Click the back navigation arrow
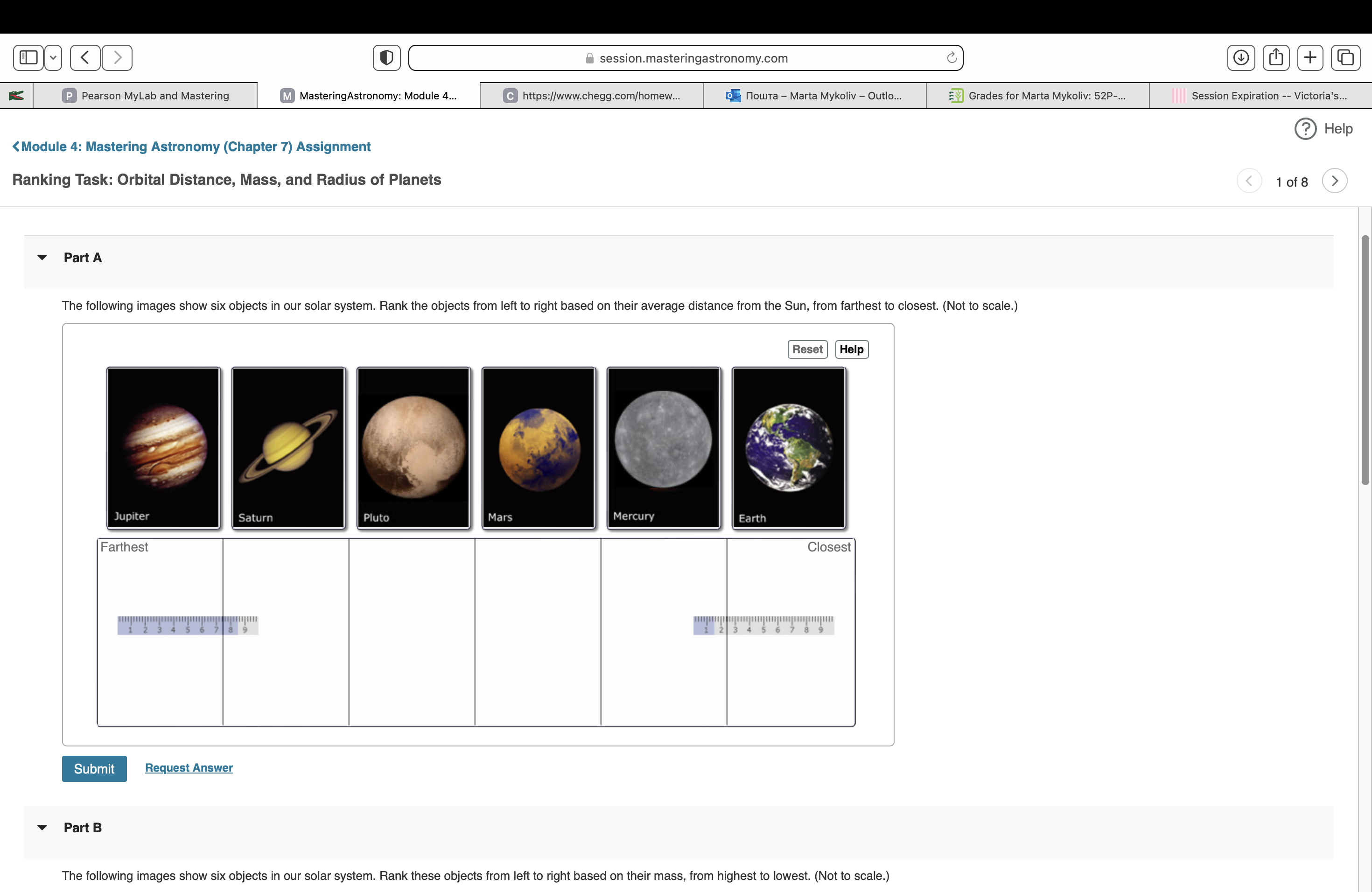 (x=85, y=57)
